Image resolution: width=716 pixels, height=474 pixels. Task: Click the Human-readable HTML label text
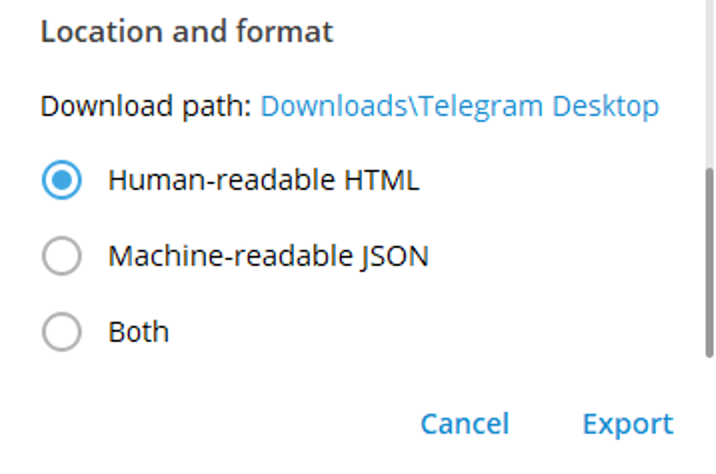click(263, 181)
